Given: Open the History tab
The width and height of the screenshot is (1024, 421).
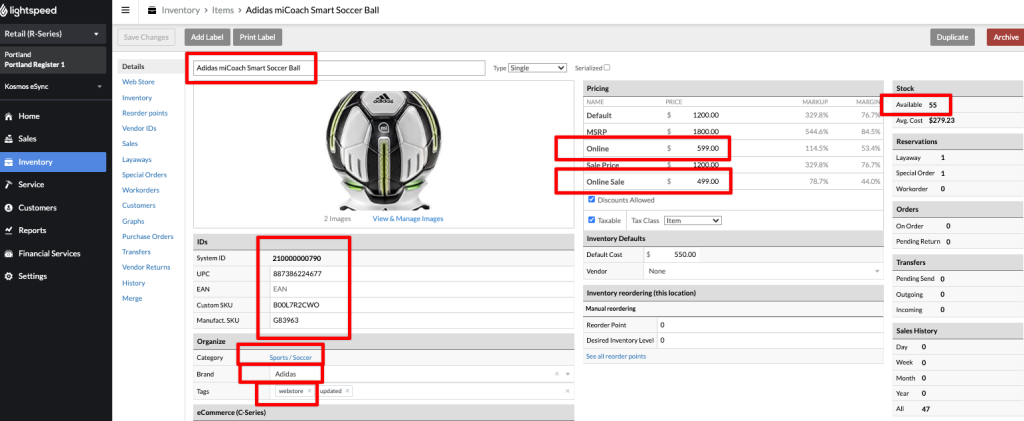Looking at the screenshot, I should 134,283.
